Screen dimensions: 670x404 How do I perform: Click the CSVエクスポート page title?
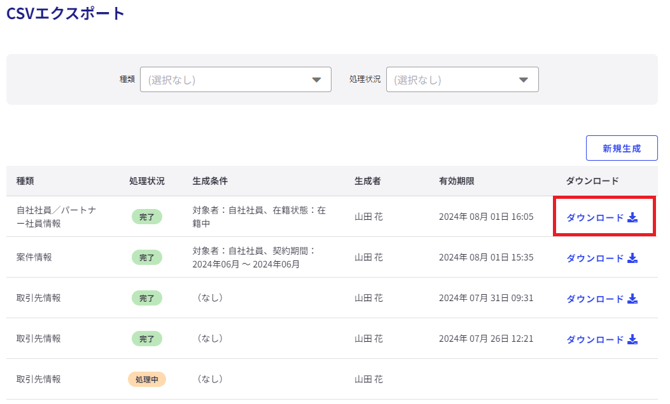tap(66, 14)
